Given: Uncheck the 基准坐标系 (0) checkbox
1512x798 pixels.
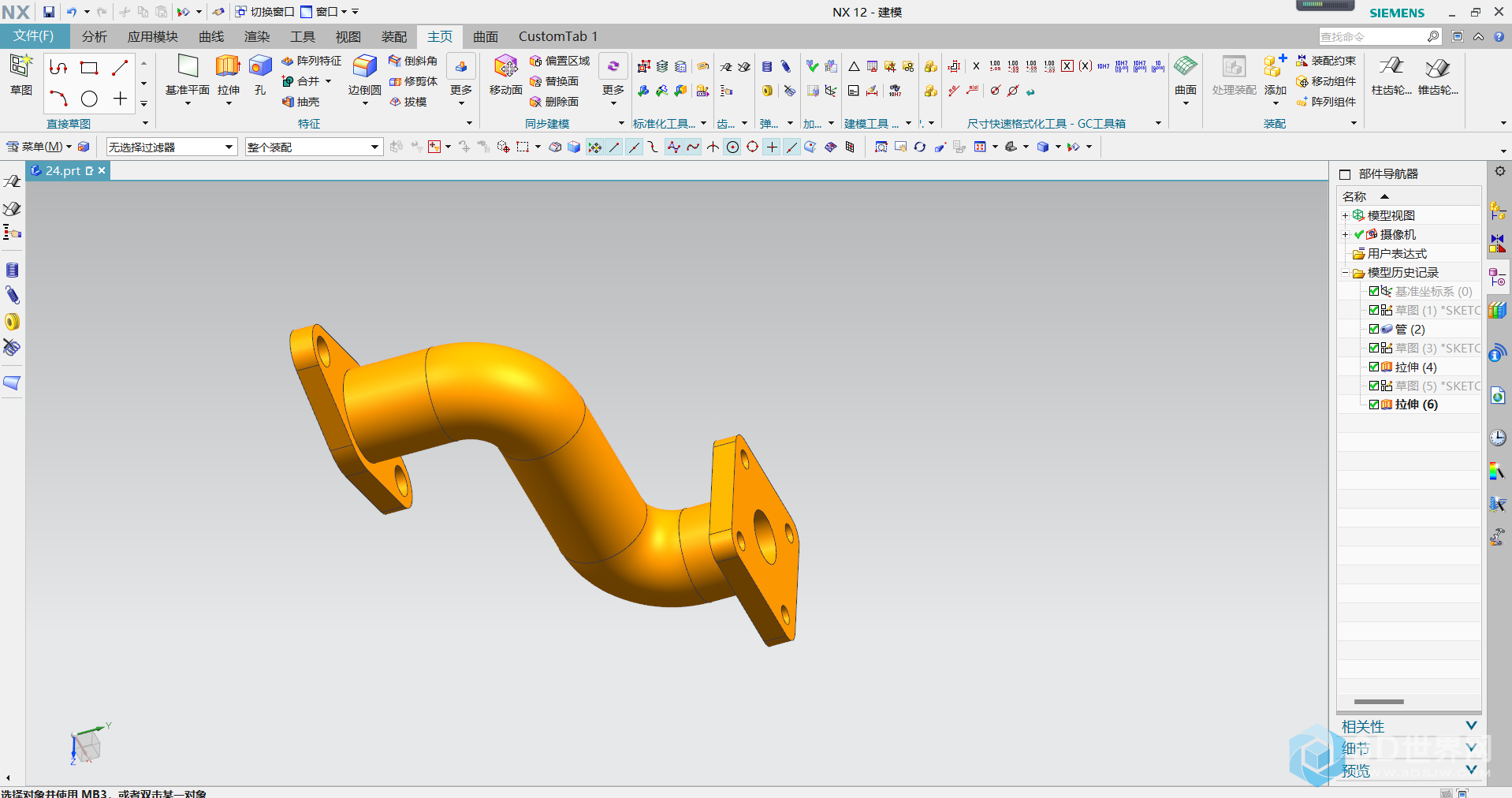Looking at the screenshot, I should click(1374, 291).
